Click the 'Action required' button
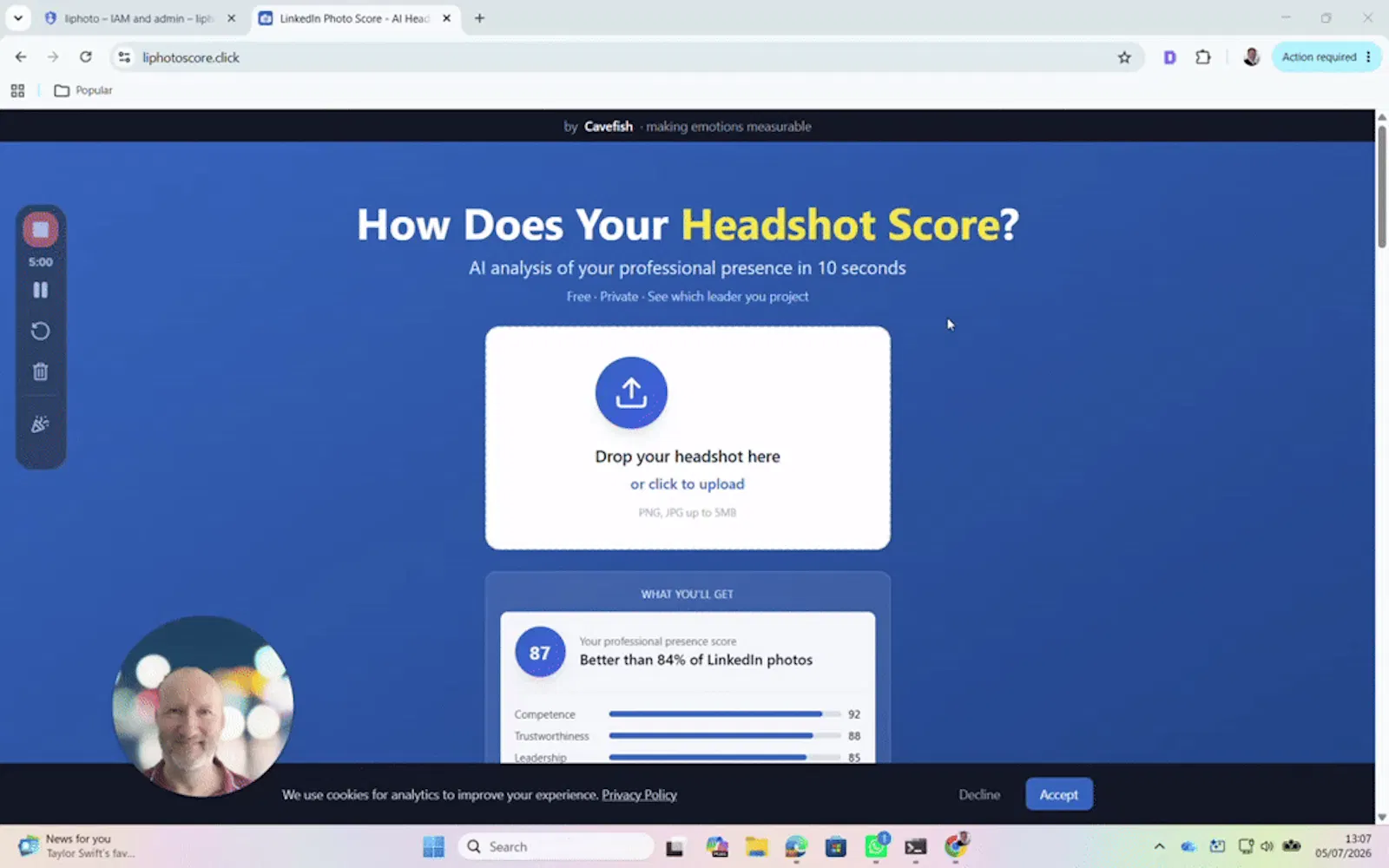 (1319, 57)
